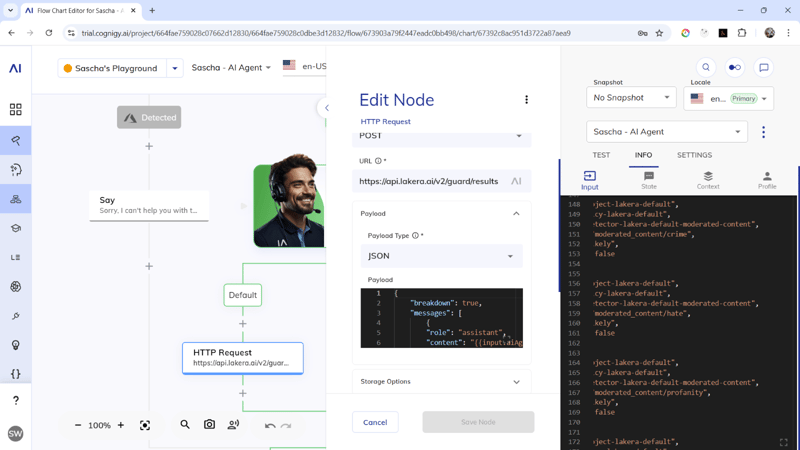The height and width of the screenshot is (450, 800).
Task: Click the Cancel button
Action: 375,422
